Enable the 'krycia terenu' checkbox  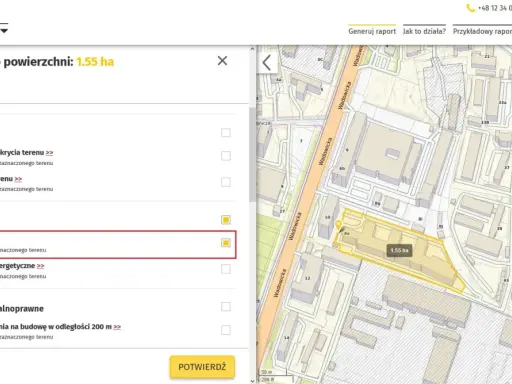(x=226, y=156)
